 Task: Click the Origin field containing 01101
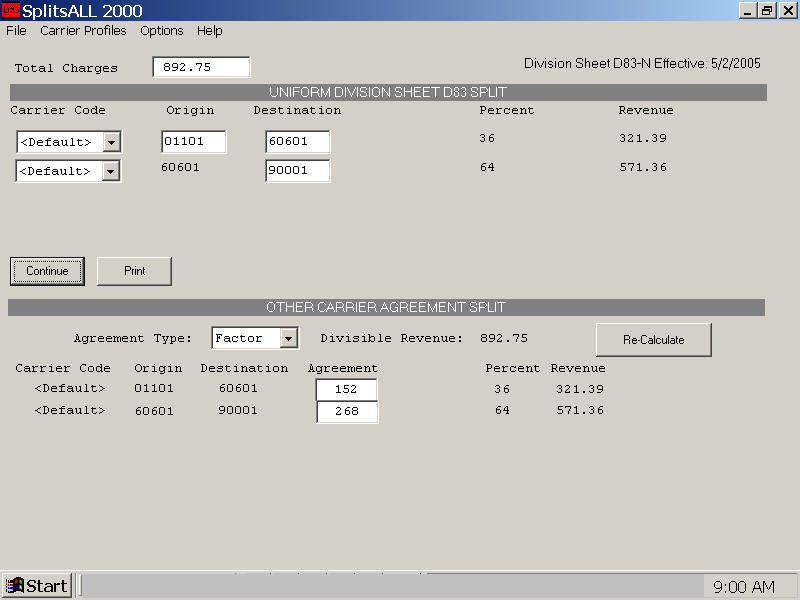pos(194,142)
